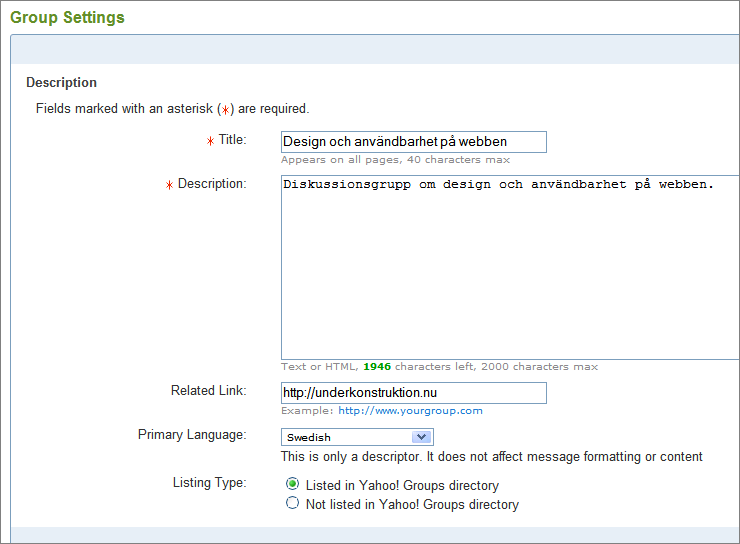
Task: Click the Primary Language label
Action: [192, 435]
